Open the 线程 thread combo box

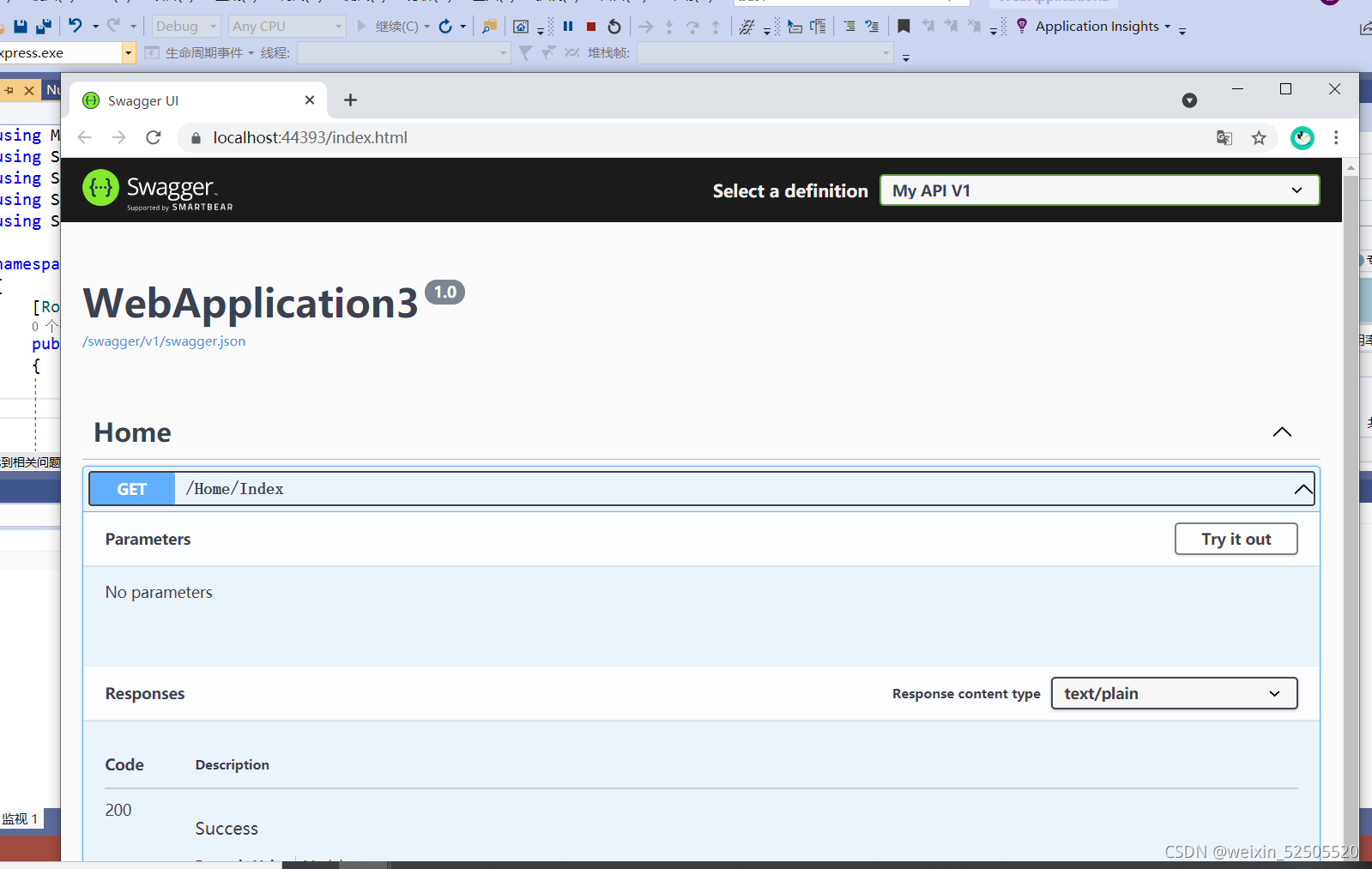coord(403,53)
